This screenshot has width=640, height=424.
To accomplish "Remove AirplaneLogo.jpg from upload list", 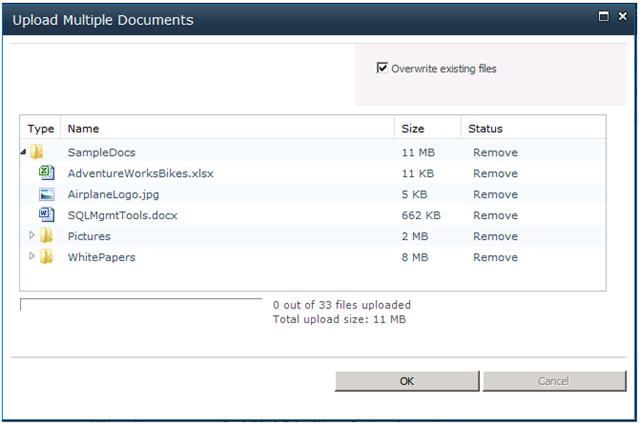I will pos(495,194).
